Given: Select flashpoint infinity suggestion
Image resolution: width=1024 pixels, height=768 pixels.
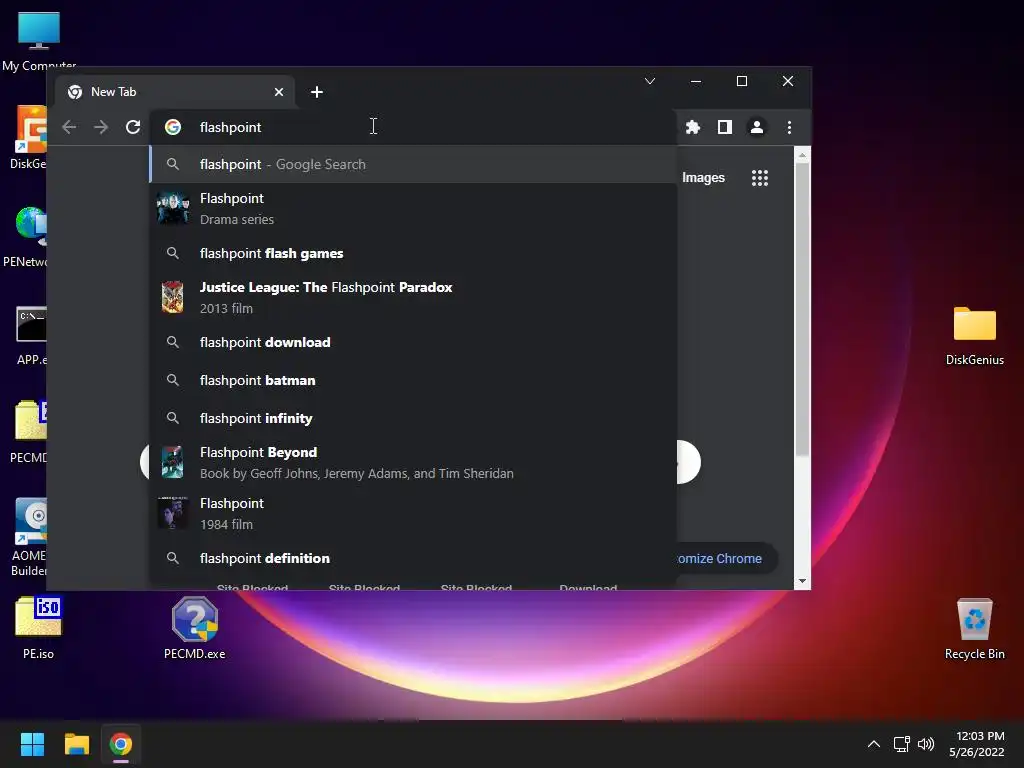Looking at the screenshot, I should (413, 418).
